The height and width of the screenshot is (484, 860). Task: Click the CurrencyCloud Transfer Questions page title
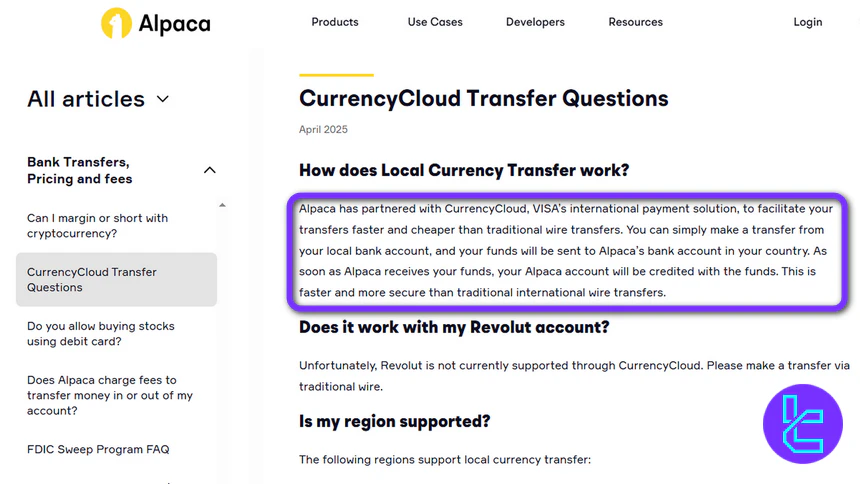click(x=483, y=98)
